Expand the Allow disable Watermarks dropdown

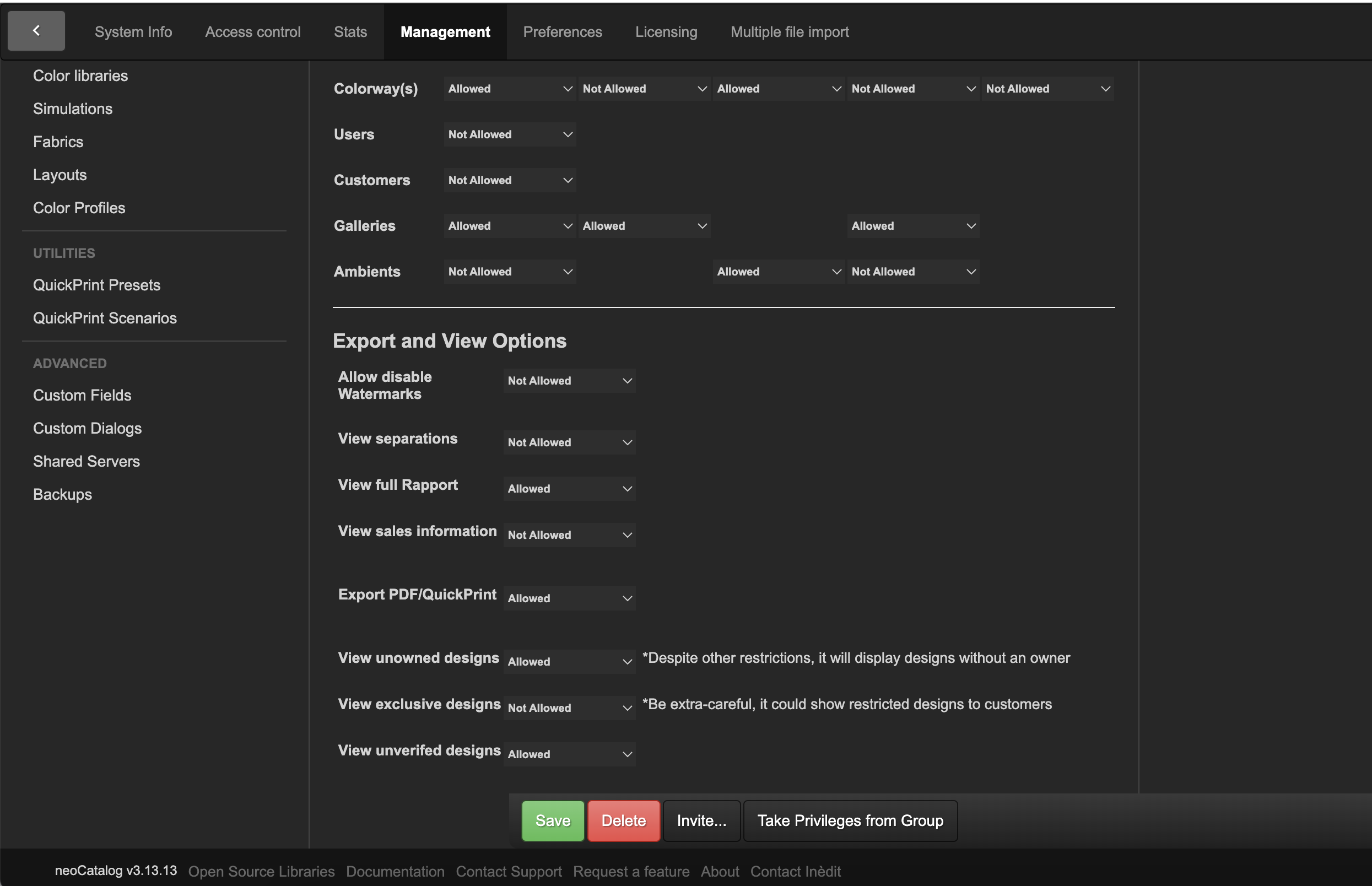coord(568,381)
